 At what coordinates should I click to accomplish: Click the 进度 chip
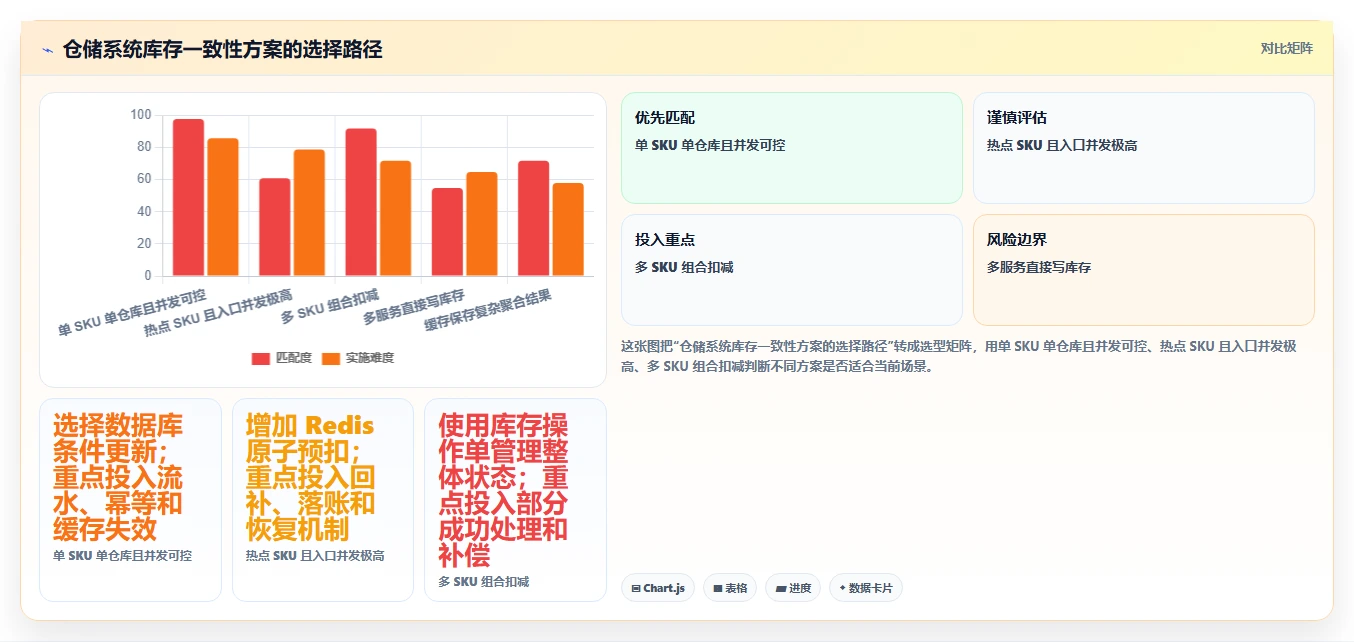[793, 588]
